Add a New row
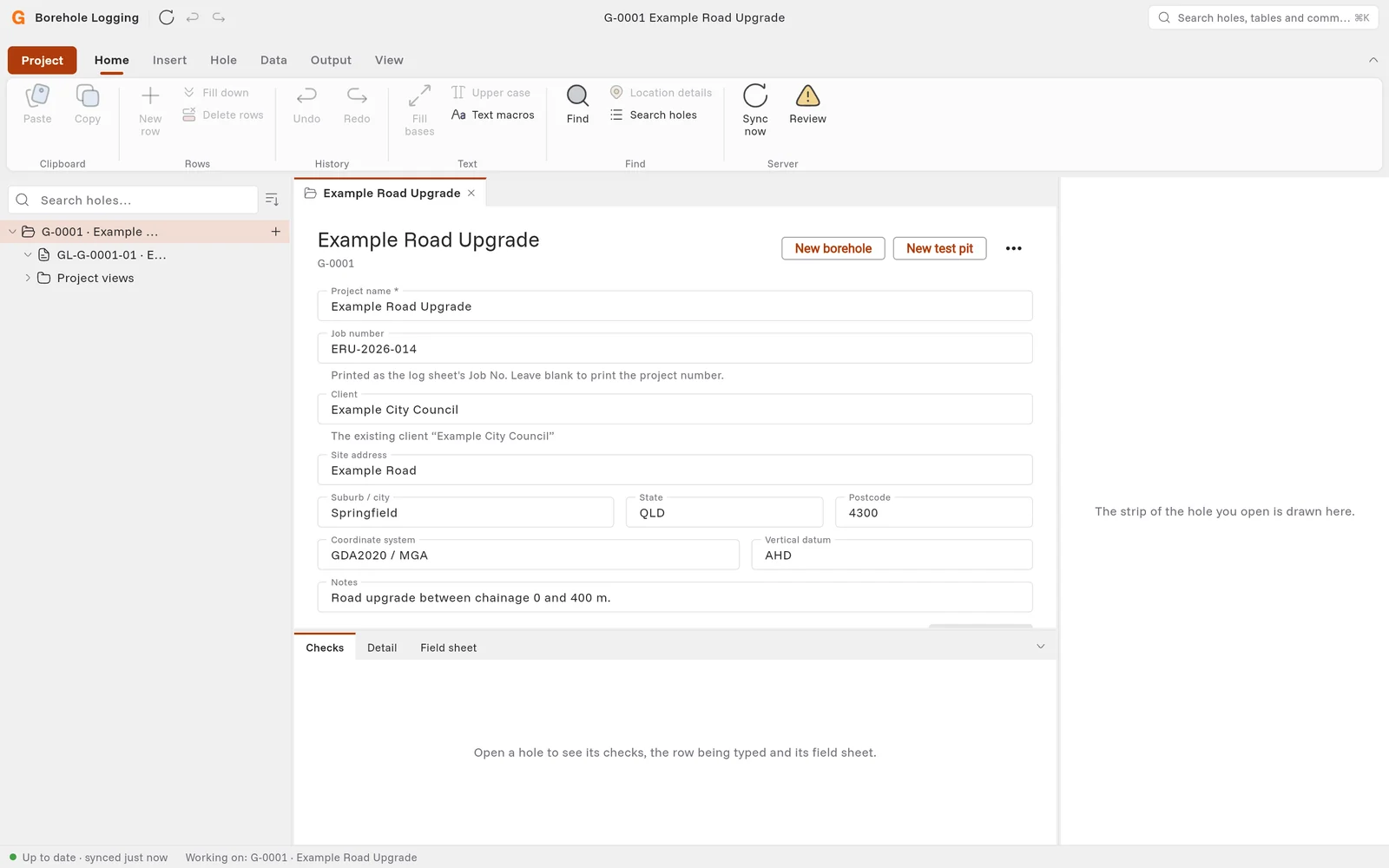 click(150, 110)
